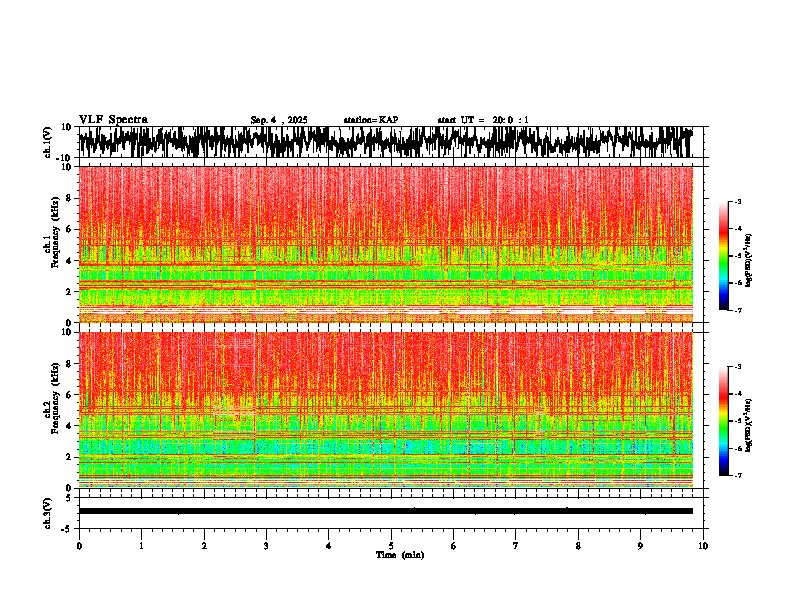Click the time axis tick label 3
Image resolution: width=792 pixels, height=612 pixels.
point(266,546)
